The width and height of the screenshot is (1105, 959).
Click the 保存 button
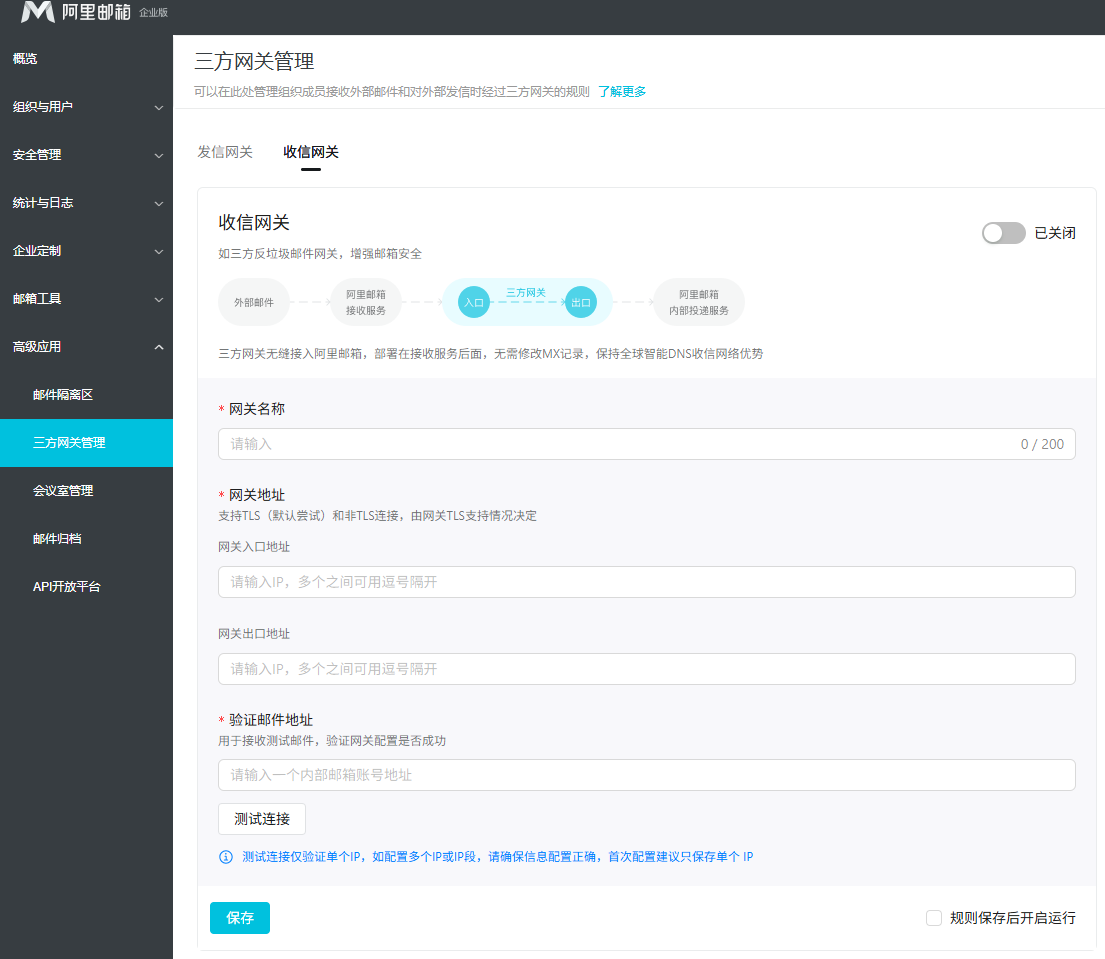240,918
